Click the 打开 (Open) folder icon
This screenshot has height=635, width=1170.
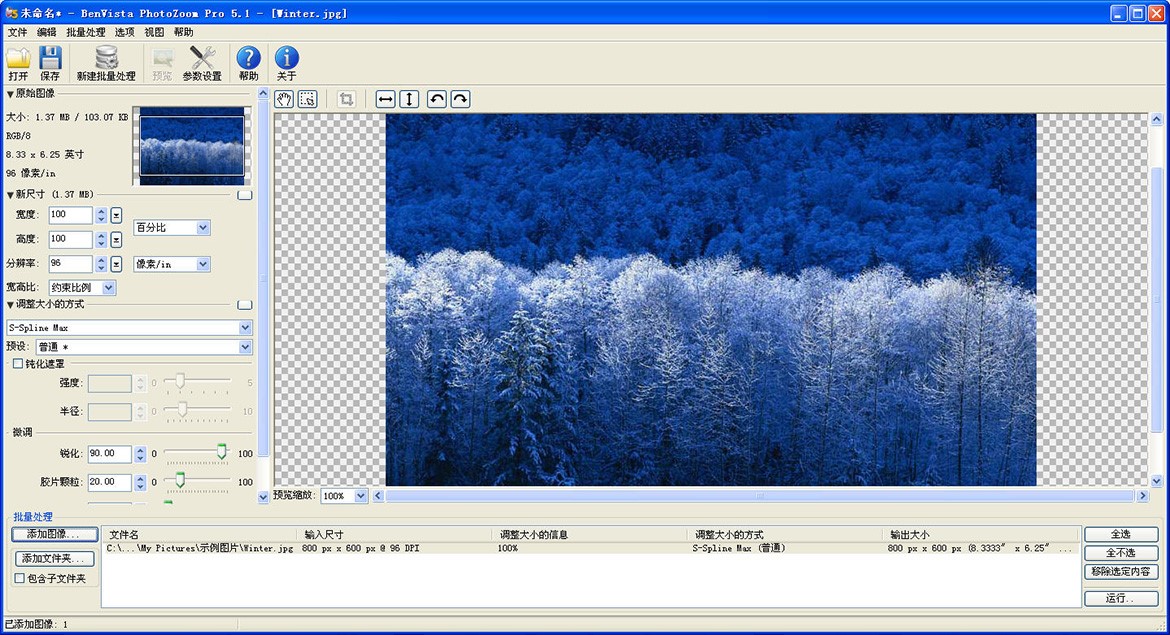pos(18,58)
